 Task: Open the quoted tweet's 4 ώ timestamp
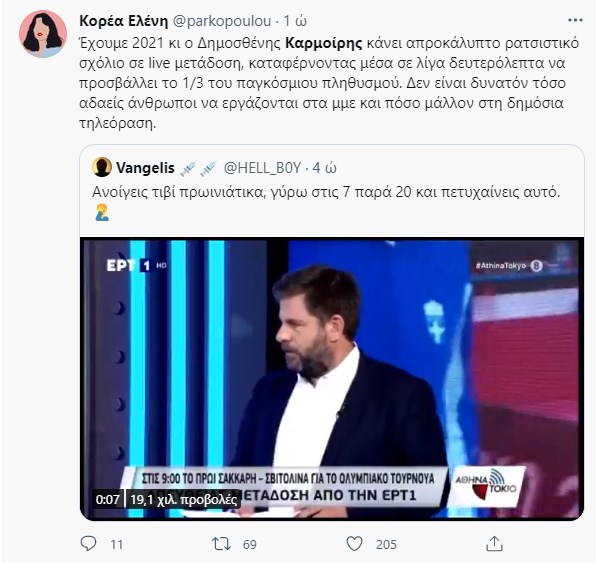tap(324, 168)
